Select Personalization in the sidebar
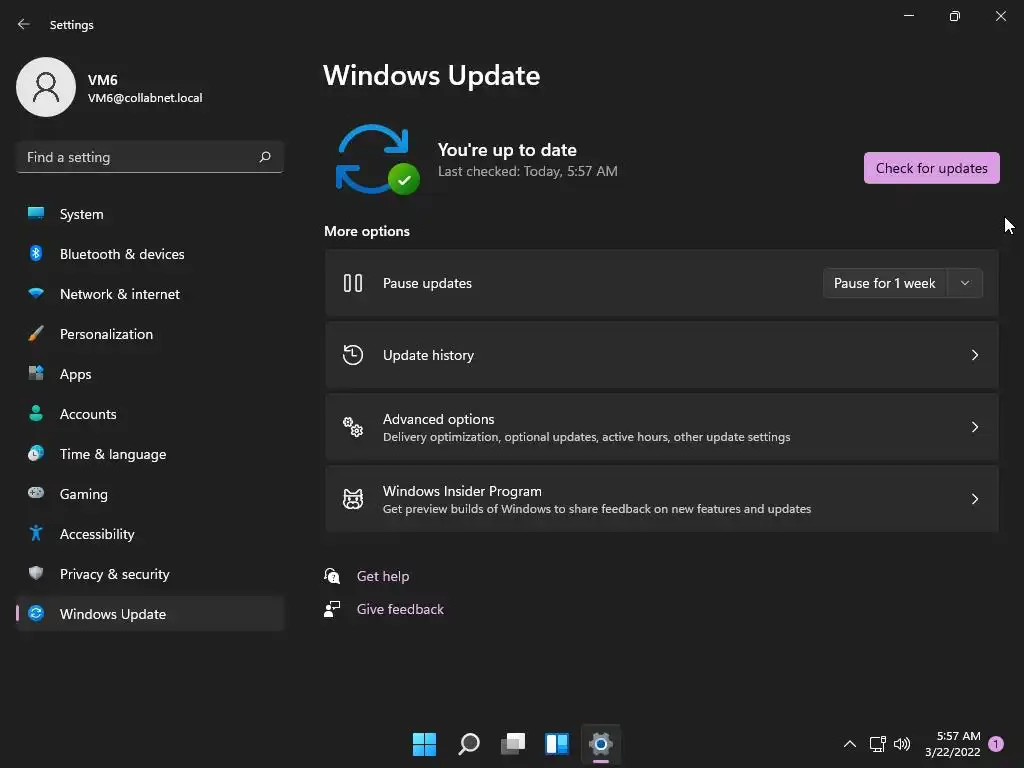Screen dimensions: 1024x768 [150, 334]
